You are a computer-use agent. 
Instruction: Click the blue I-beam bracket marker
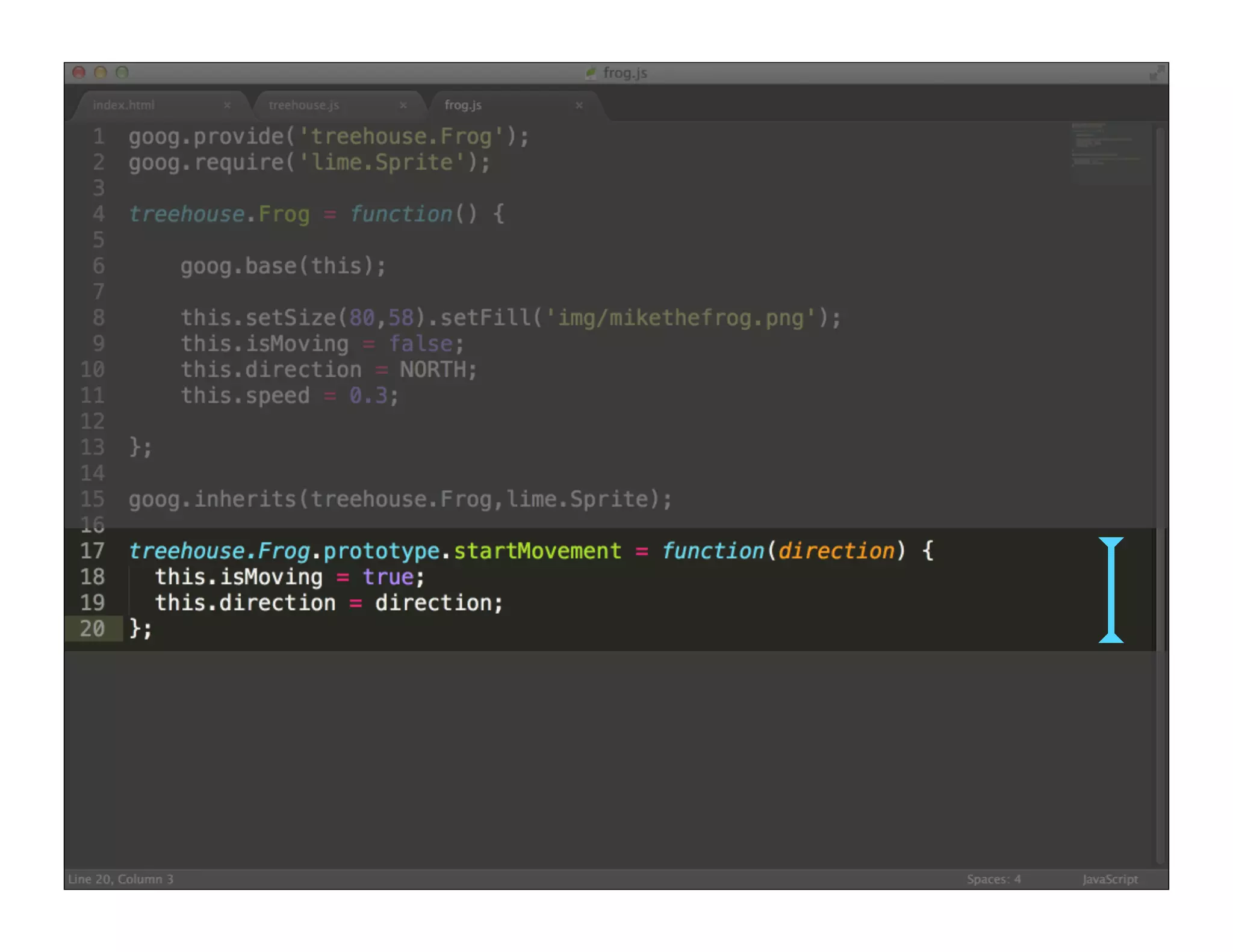[1111, 590]
